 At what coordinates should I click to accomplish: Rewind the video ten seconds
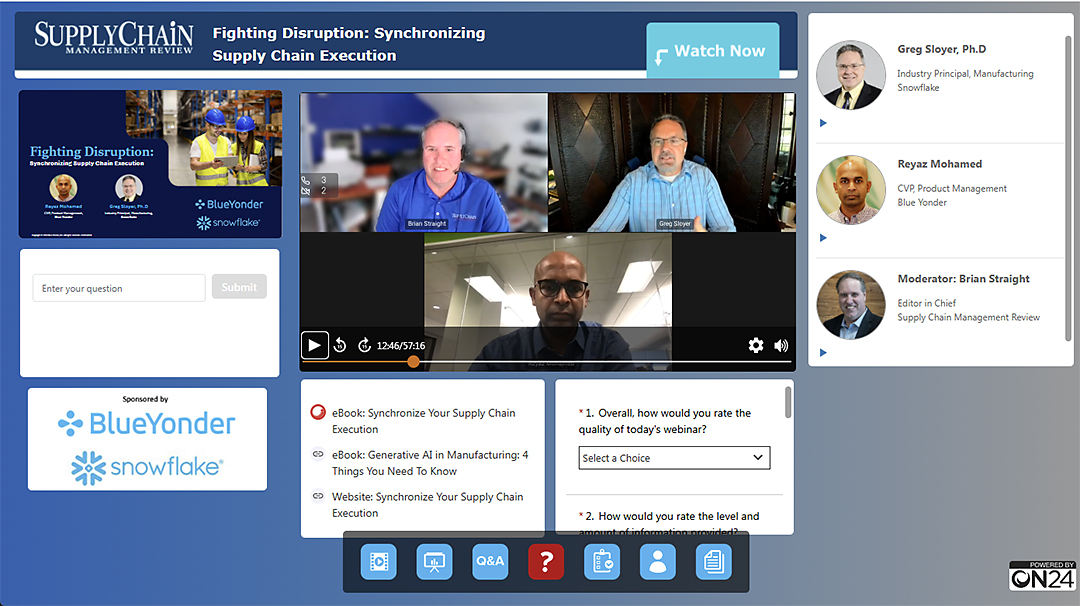pyautogui.click(x=340, y=345)
